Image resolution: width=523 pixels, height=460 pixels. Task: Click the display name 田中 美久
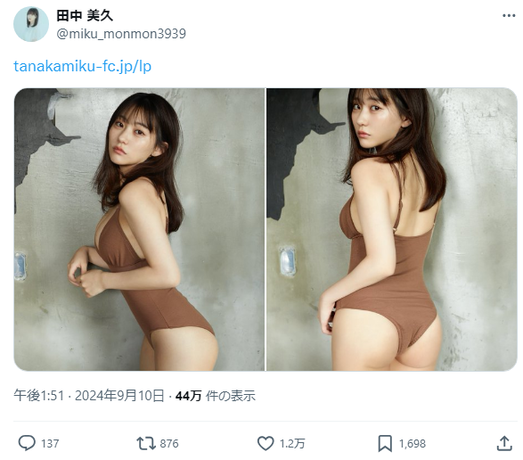pyautogui.click(x=84, y=15)
